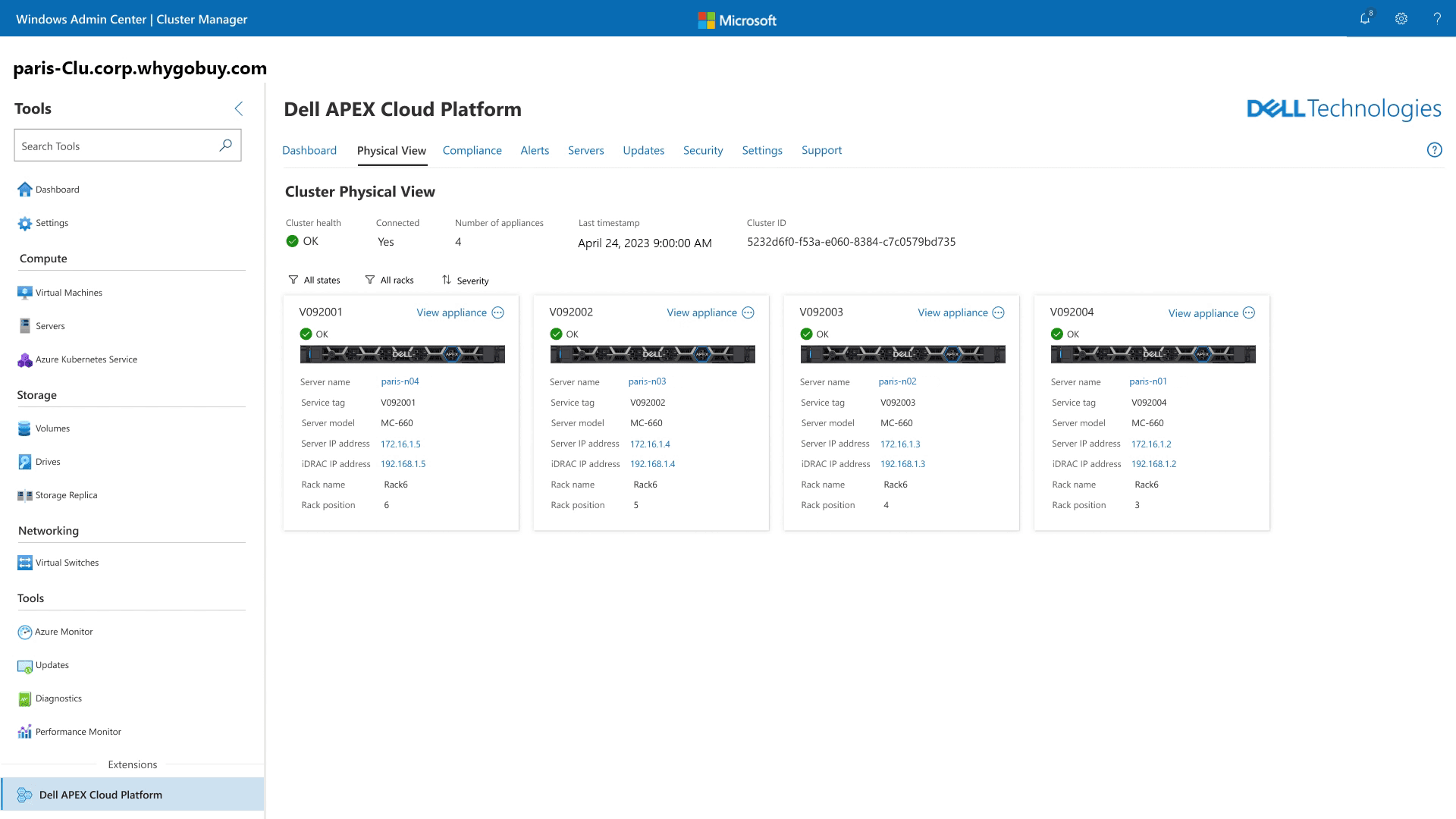Sort appliances by Severity
1456x819 pixels.
[x=466, y=281]
